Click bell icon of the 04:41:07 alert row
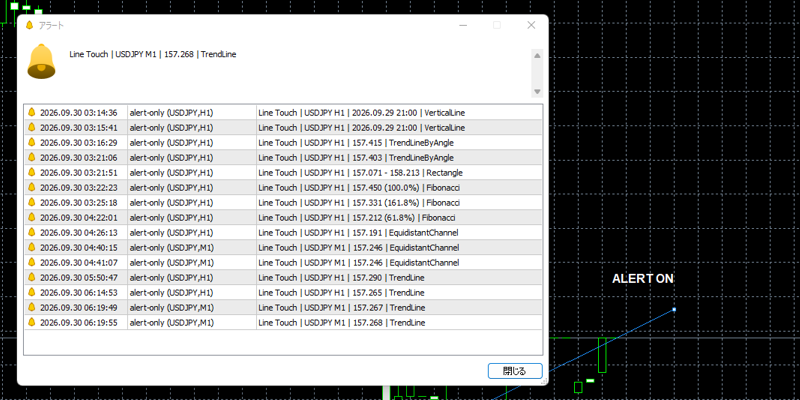 (x=32, y=262)
